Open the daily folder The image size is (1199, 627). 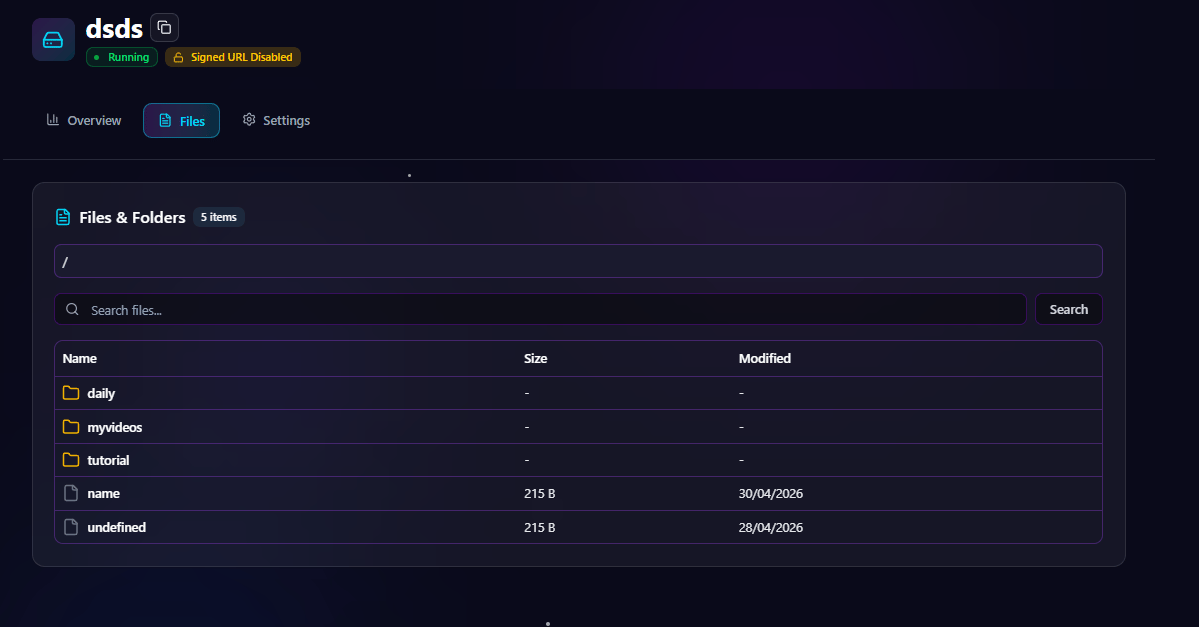click(101, 393)
